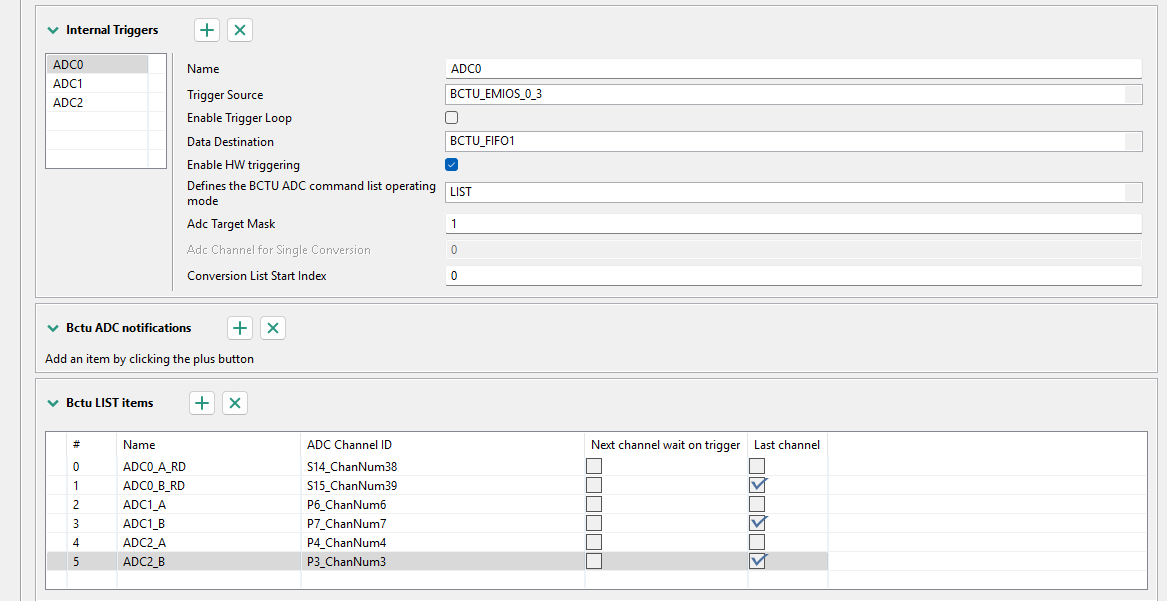The height and width of the screenshot is (601, 1167).
Task: Check Next channel wait on trigger for ADC0_A_RD
Action: click(x=594, y=466)
